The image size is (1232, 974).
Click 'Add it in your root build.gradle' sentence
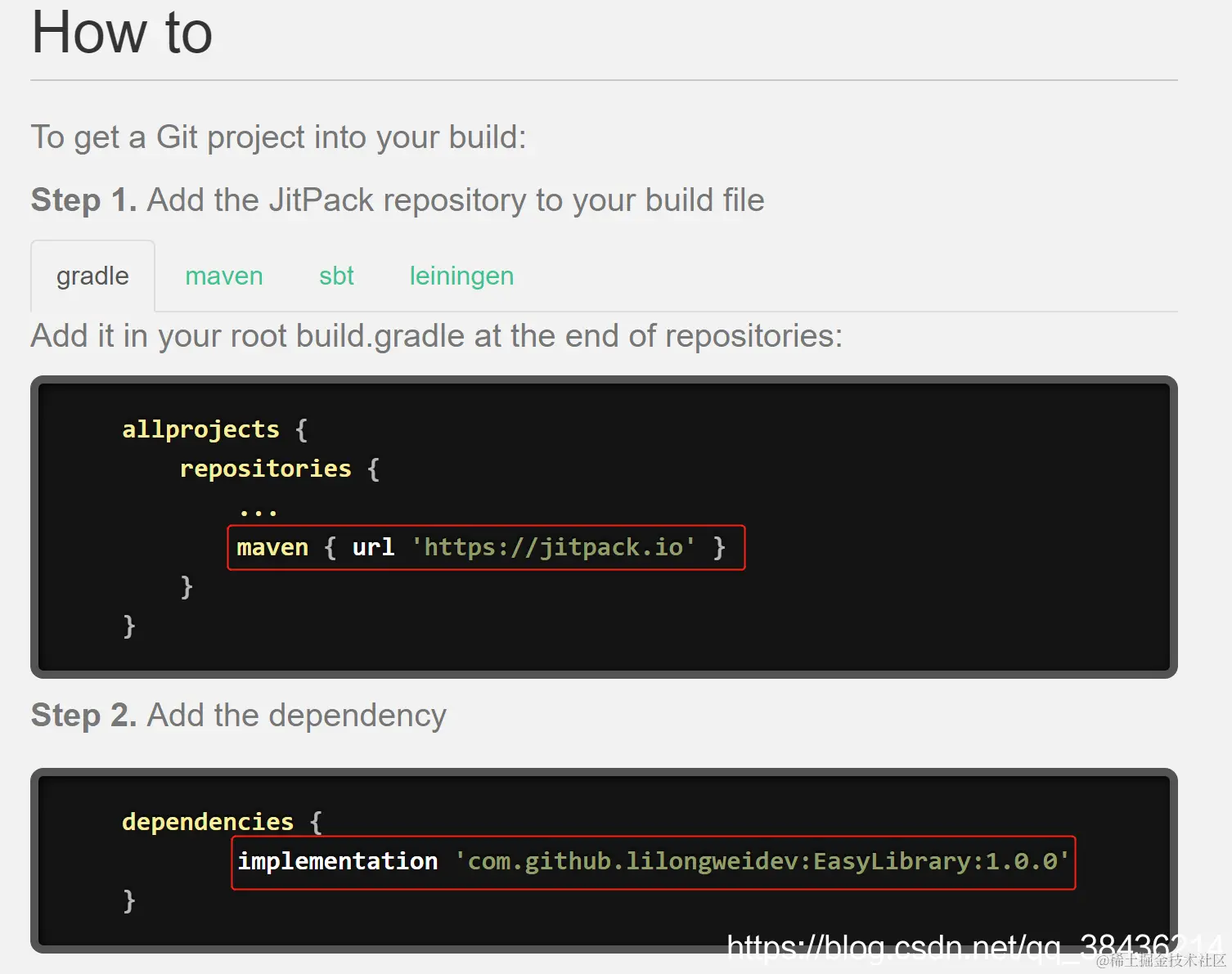click(x=437, y=336)
